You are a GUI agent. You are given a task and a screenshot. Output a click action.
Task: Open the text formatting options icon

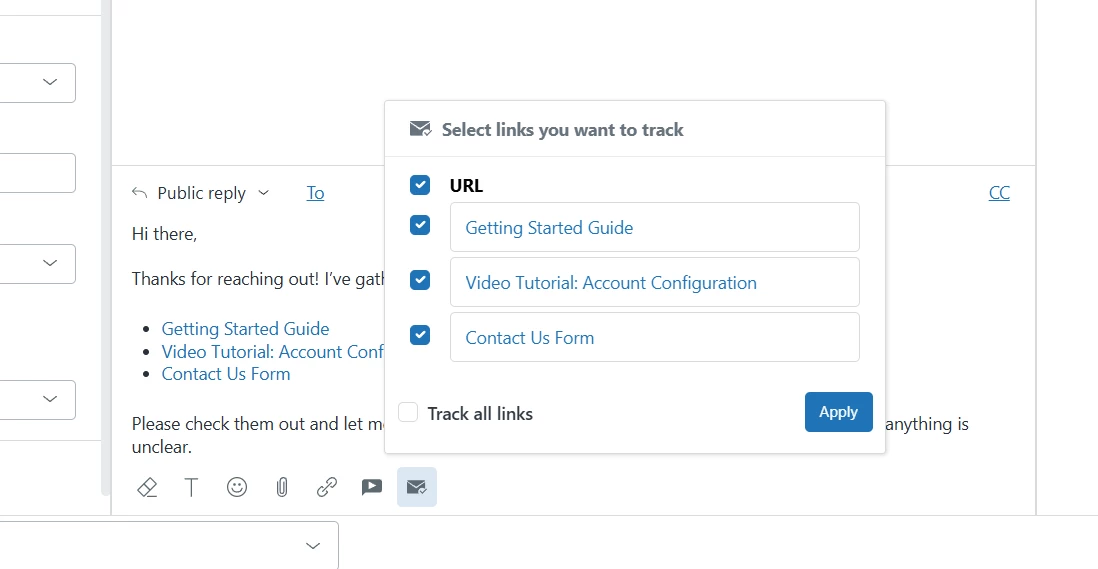coord(191,487)
